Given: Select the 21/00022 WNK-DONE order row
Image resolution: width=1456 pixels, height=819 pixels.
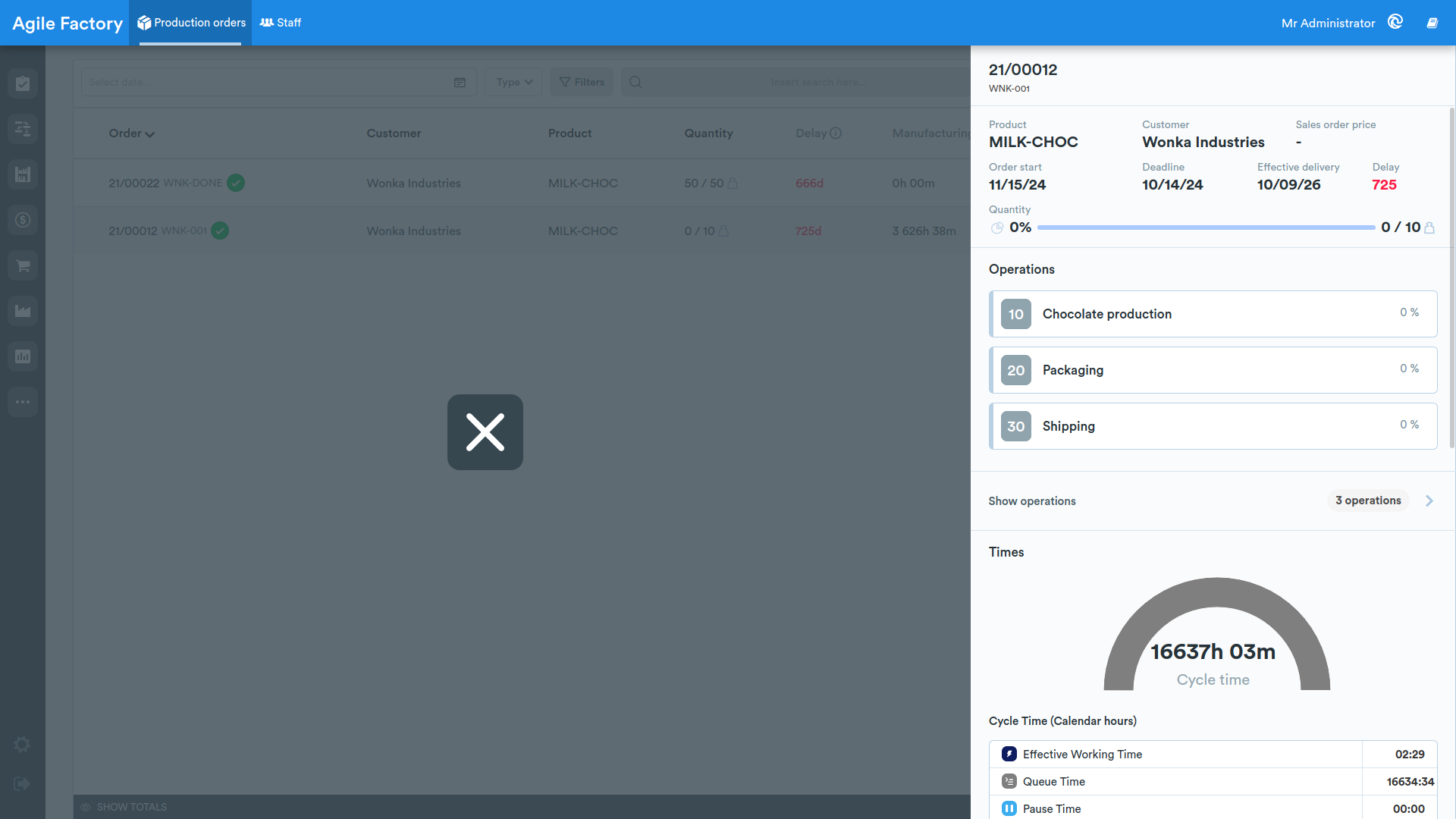Looking at the screenshot, I should pyautogui.click(x=522, y=183).
